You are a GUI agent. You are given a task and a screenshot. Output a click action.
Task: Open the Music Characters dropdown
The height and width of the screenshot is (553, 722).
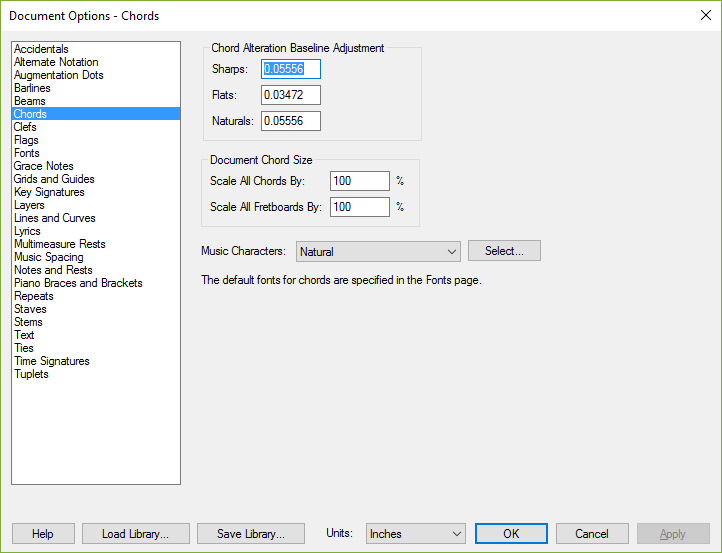(x=378, y=251)
